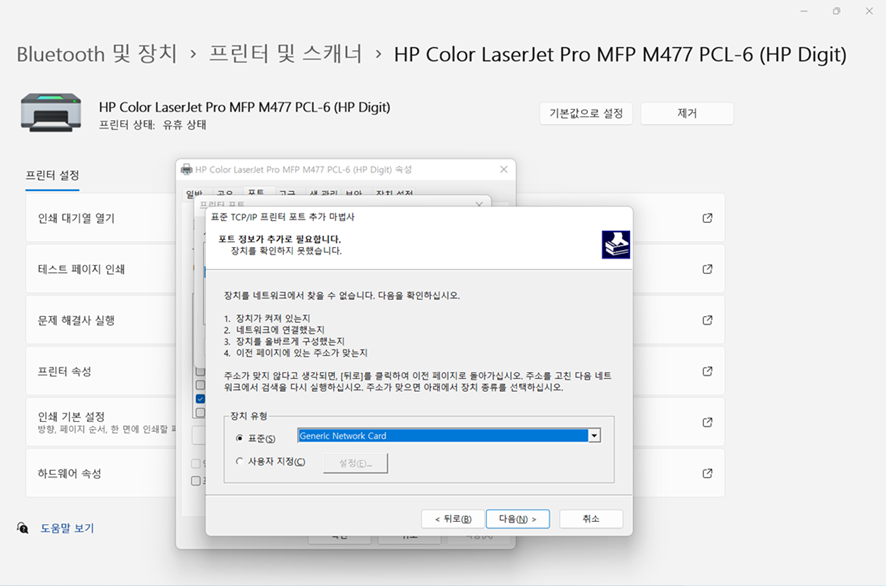The image size is (886, 586).
Task: Click the TCP/IP port wizard printer graphic icon
Action: pyautogui.click(x=616, y=244)
